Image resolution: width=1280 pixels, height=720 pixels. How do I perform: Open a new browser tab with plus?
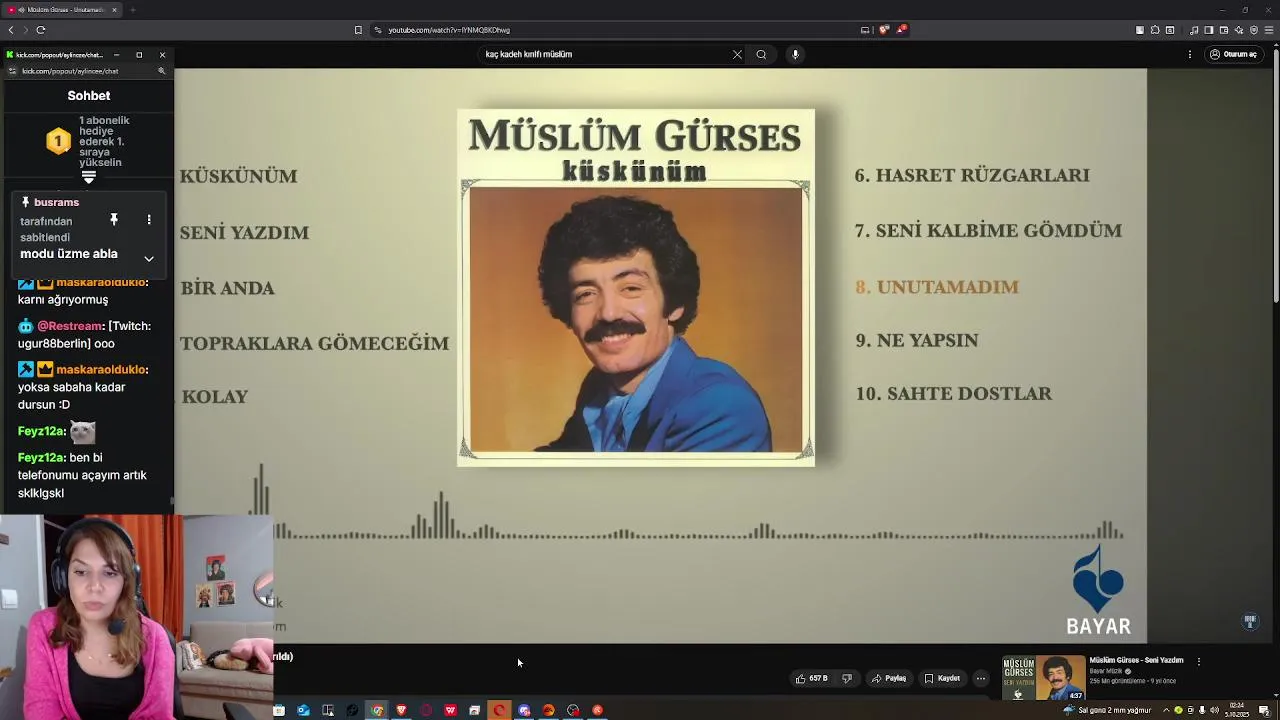132,10
